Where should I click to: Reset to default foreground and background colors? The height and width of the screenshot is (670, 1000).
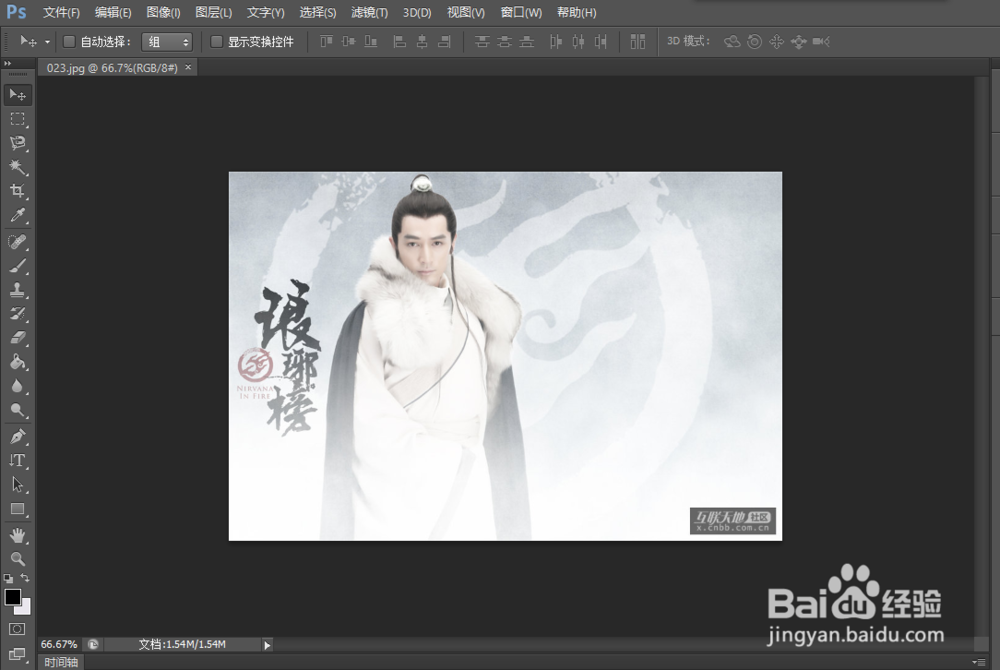(x=8, y=579)
